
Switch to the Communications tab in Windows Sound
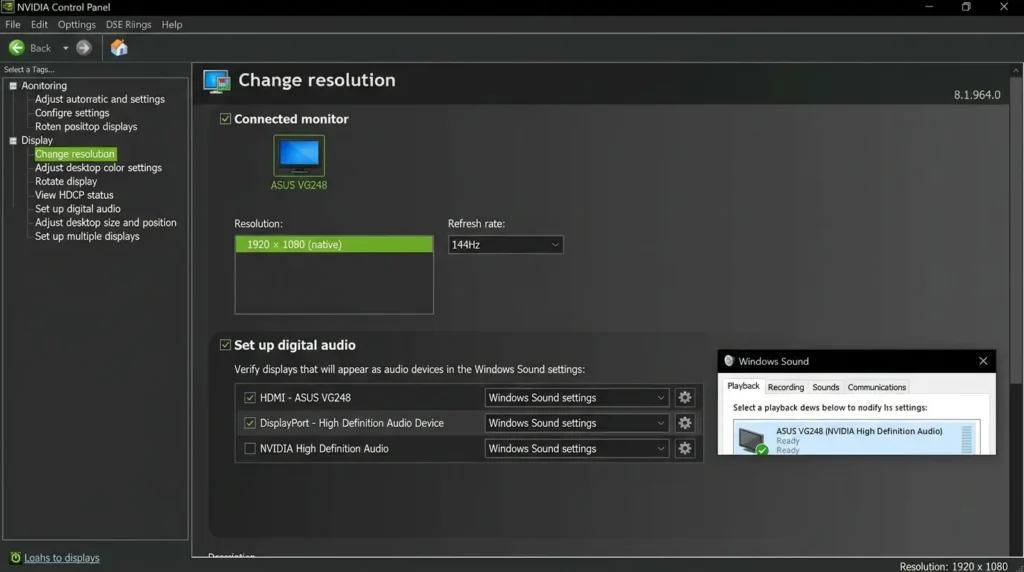(x=876, y=387)
